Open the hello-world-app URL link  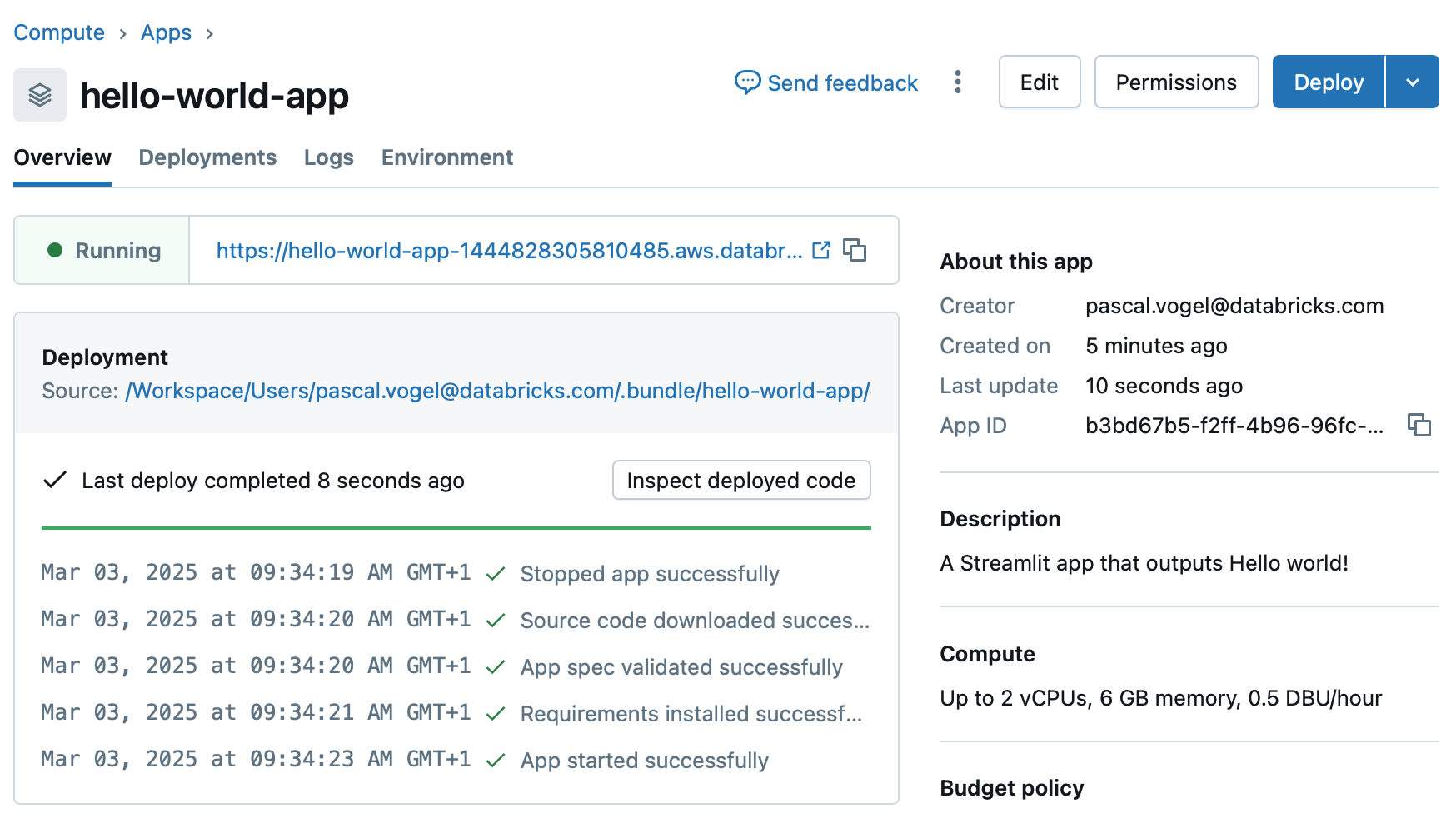pyautogui.click(x=509, y=250)
